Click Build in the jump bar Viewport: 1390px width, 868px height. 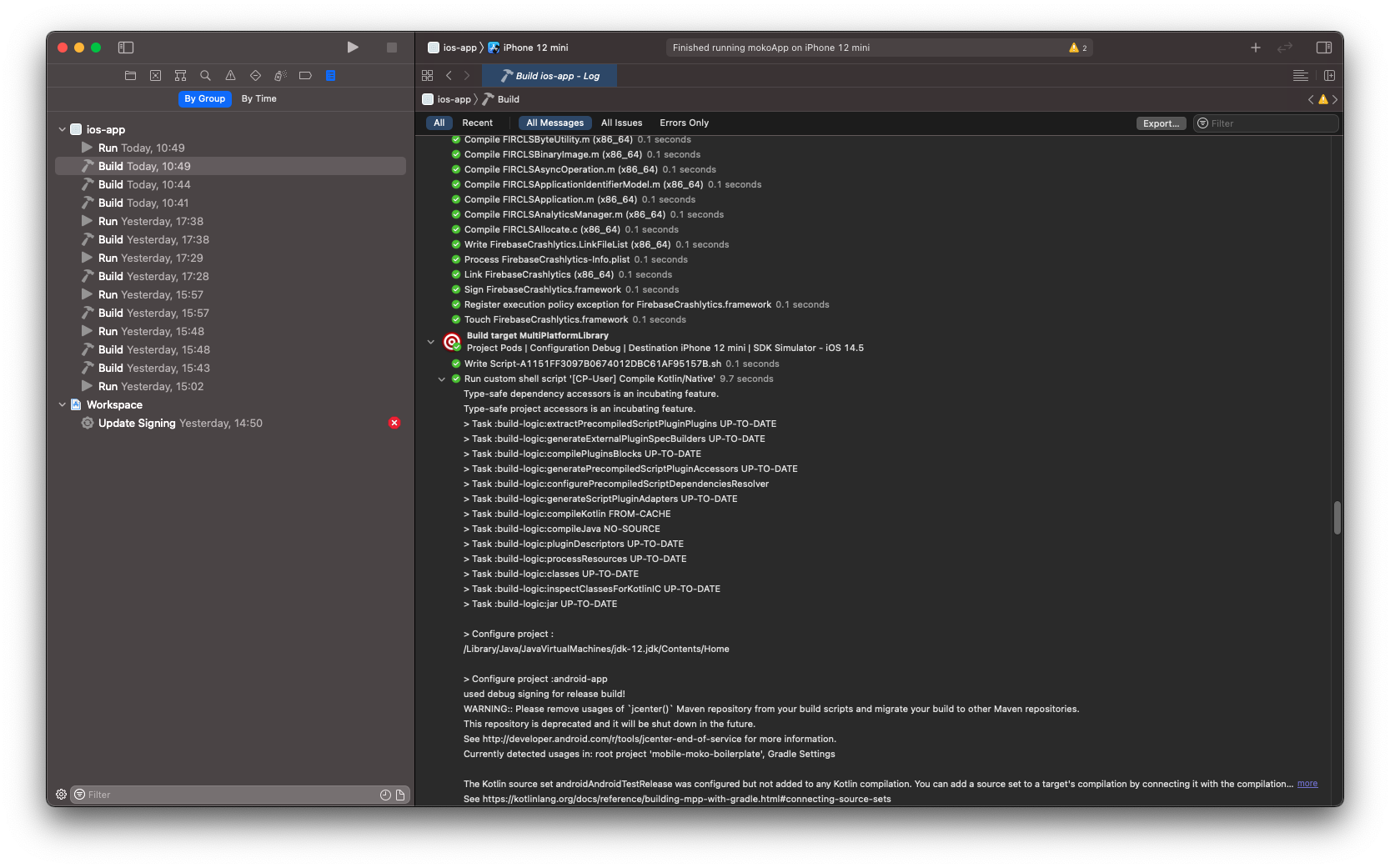501,99
